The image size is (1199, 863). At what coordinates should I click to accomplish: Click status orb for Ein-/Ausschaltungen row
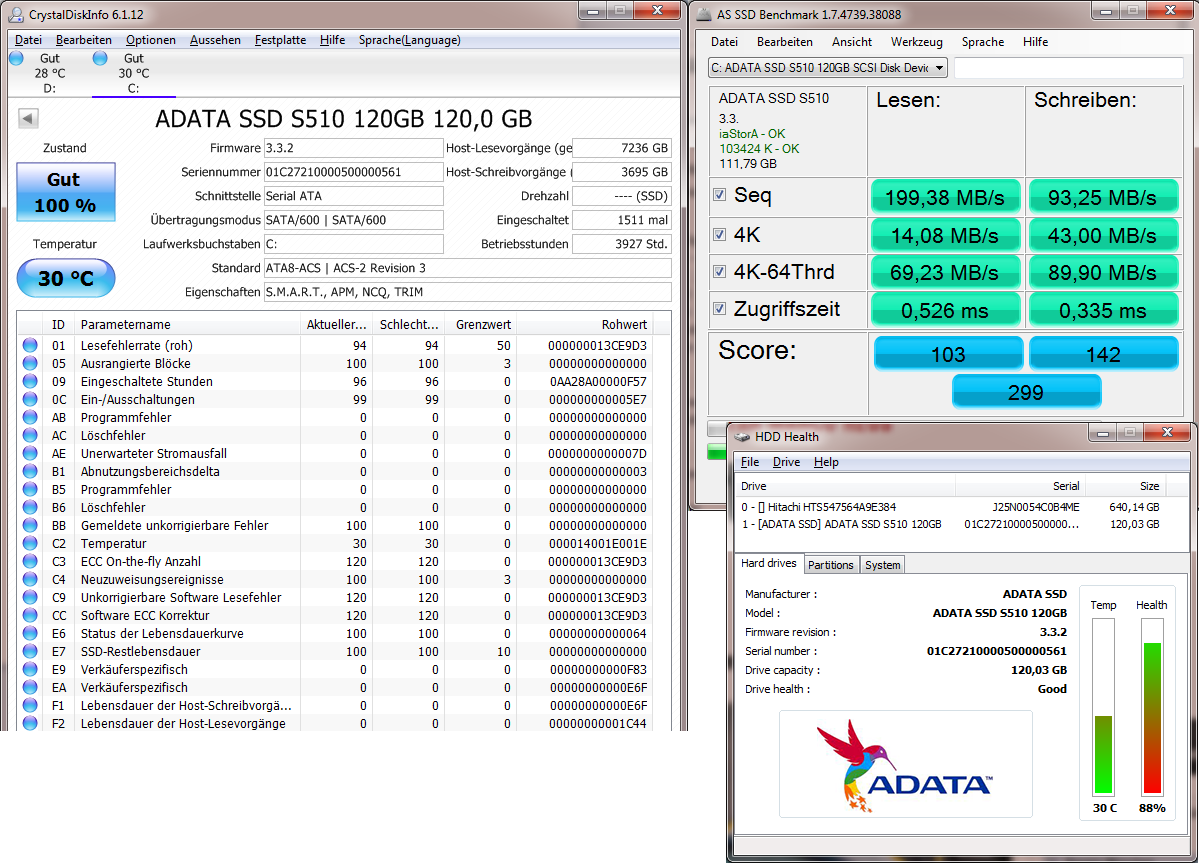click(x=30, y=399)
